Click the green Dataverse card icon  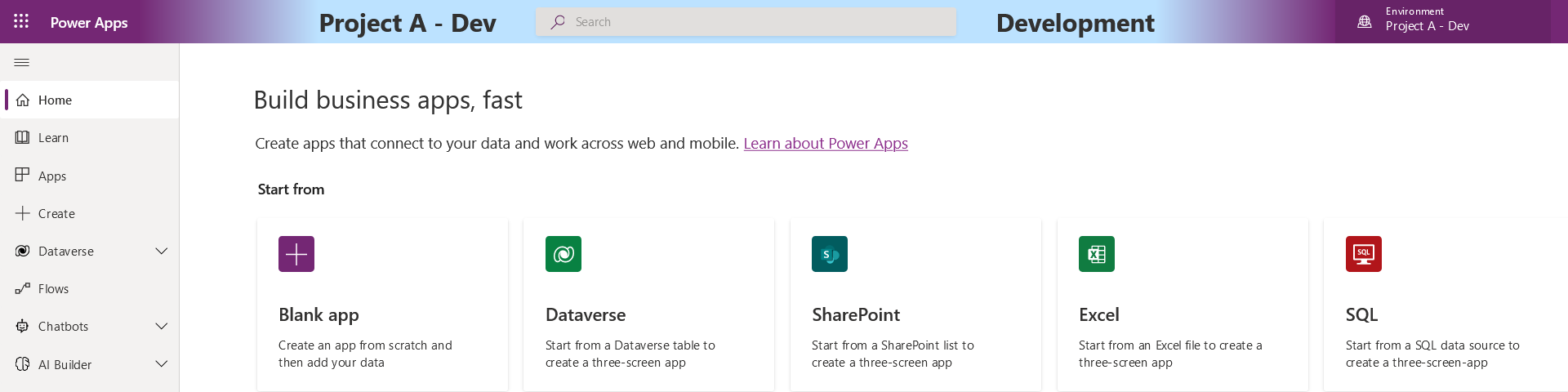[x=563, y=254]
